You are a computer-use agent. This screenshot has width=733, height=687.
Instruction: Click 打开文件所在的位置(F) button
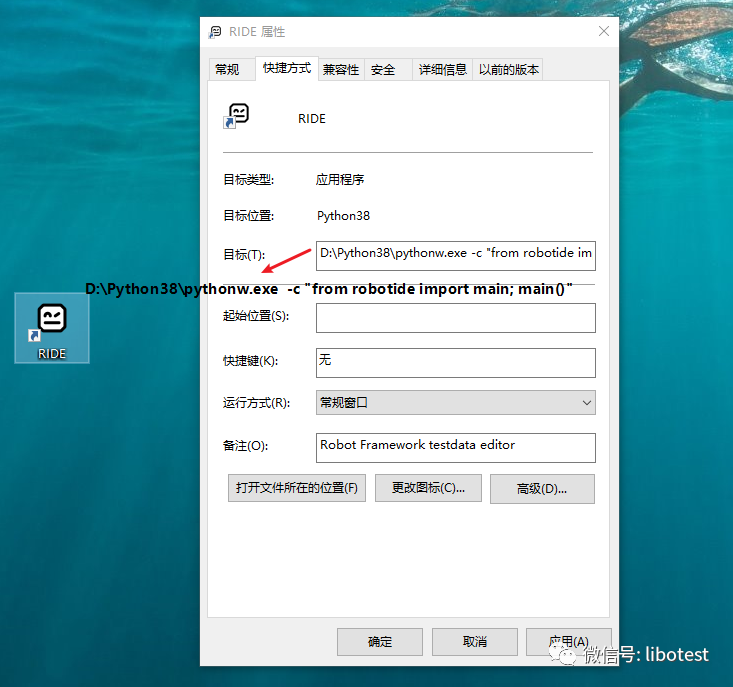coord(297,488)
